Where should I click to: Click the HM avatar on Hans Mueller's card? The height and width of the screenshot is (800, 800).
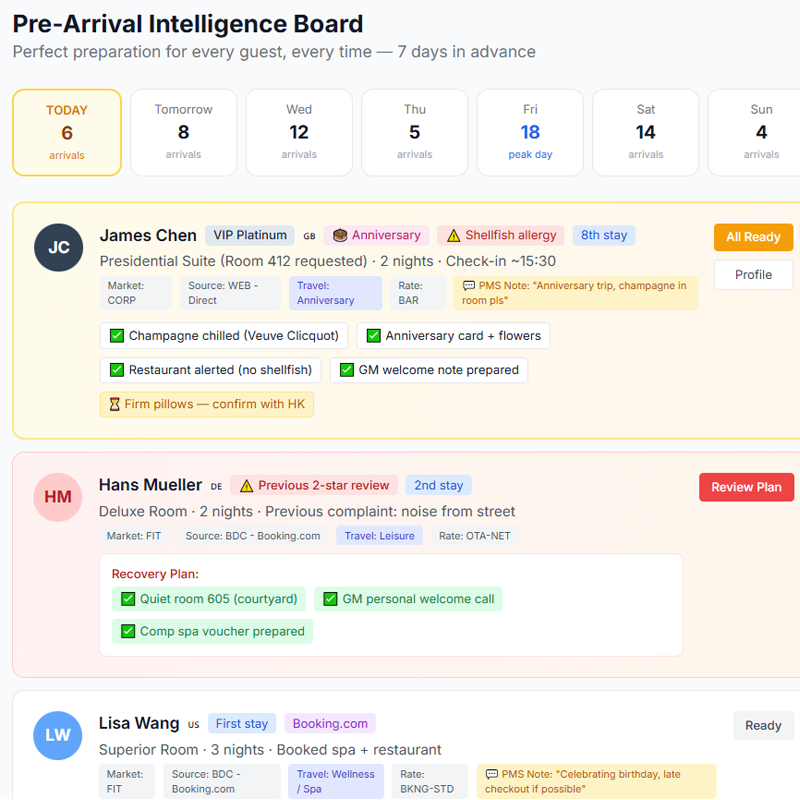coord(57,497)
